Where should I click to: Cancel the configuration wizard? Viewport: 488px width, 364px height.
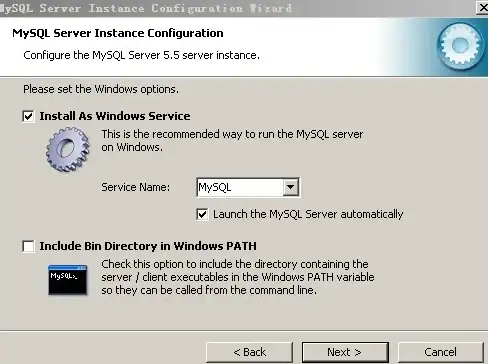(440, 352)
